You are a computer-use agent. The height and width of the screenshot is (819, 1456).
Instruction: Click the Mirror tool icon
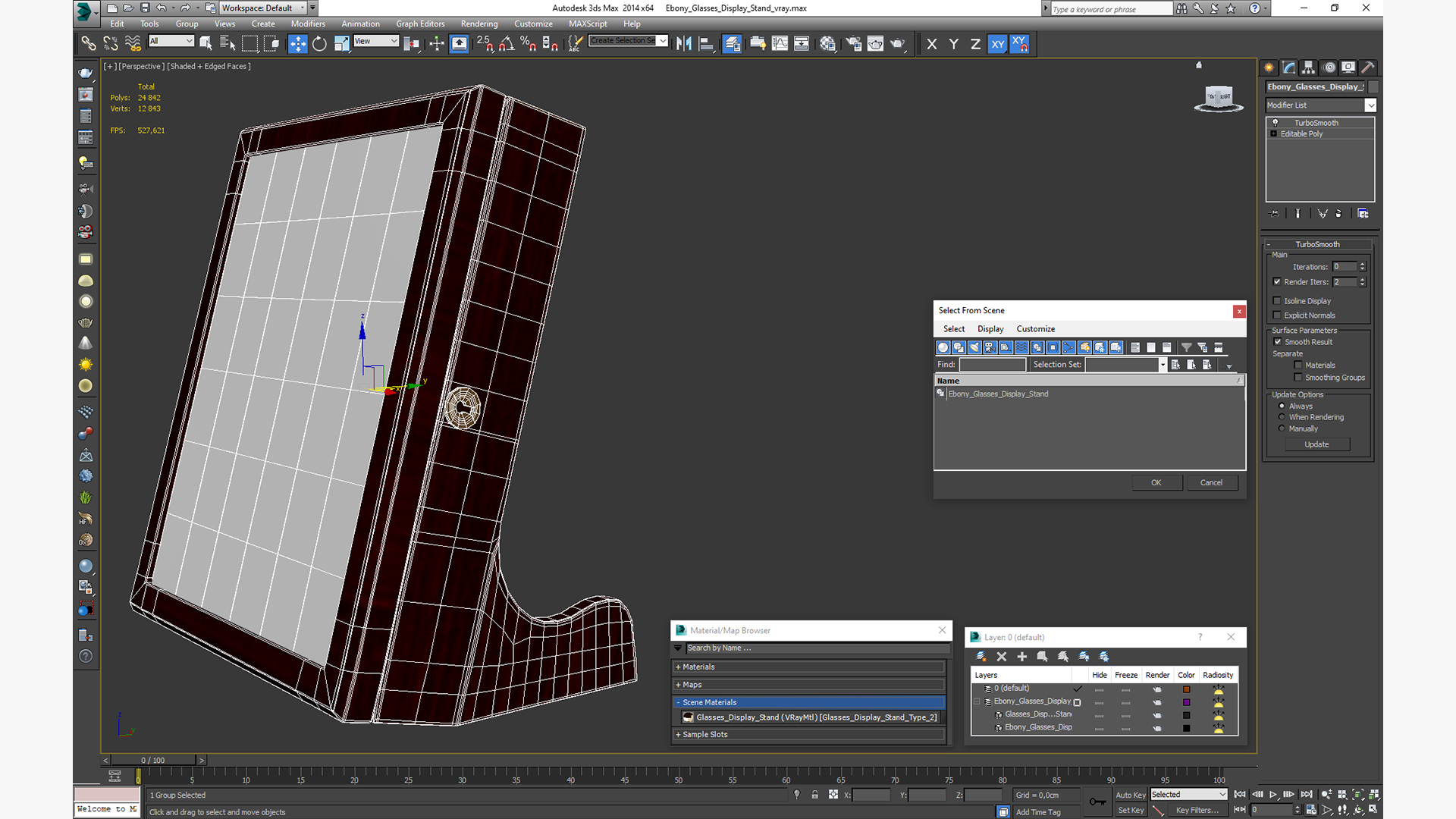click(x=684, y=44)
